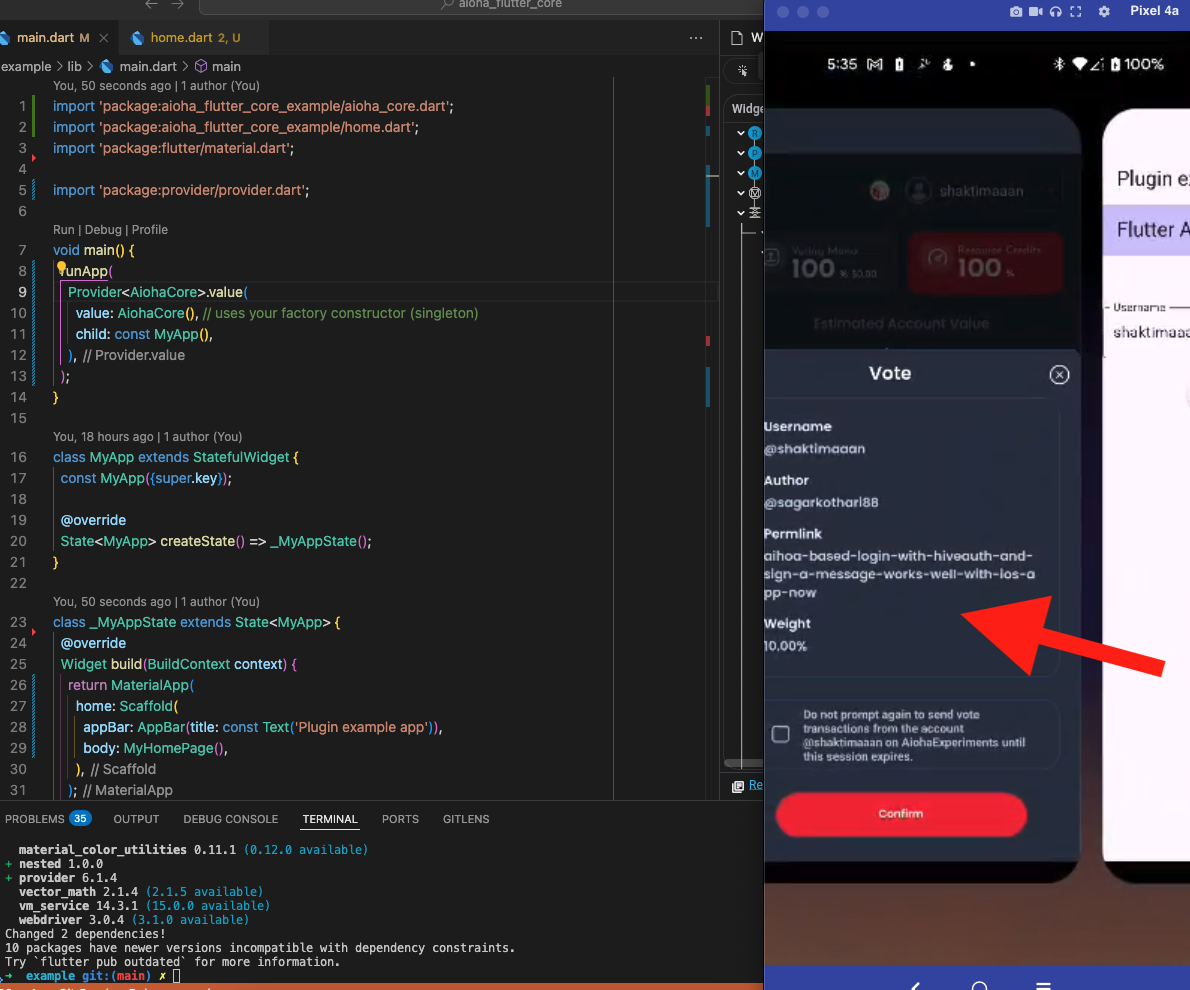The width and height of the screenshot is (1190, 990).
Task: Click the 'lib' breadcrumb segment
Action: [74, 66]
